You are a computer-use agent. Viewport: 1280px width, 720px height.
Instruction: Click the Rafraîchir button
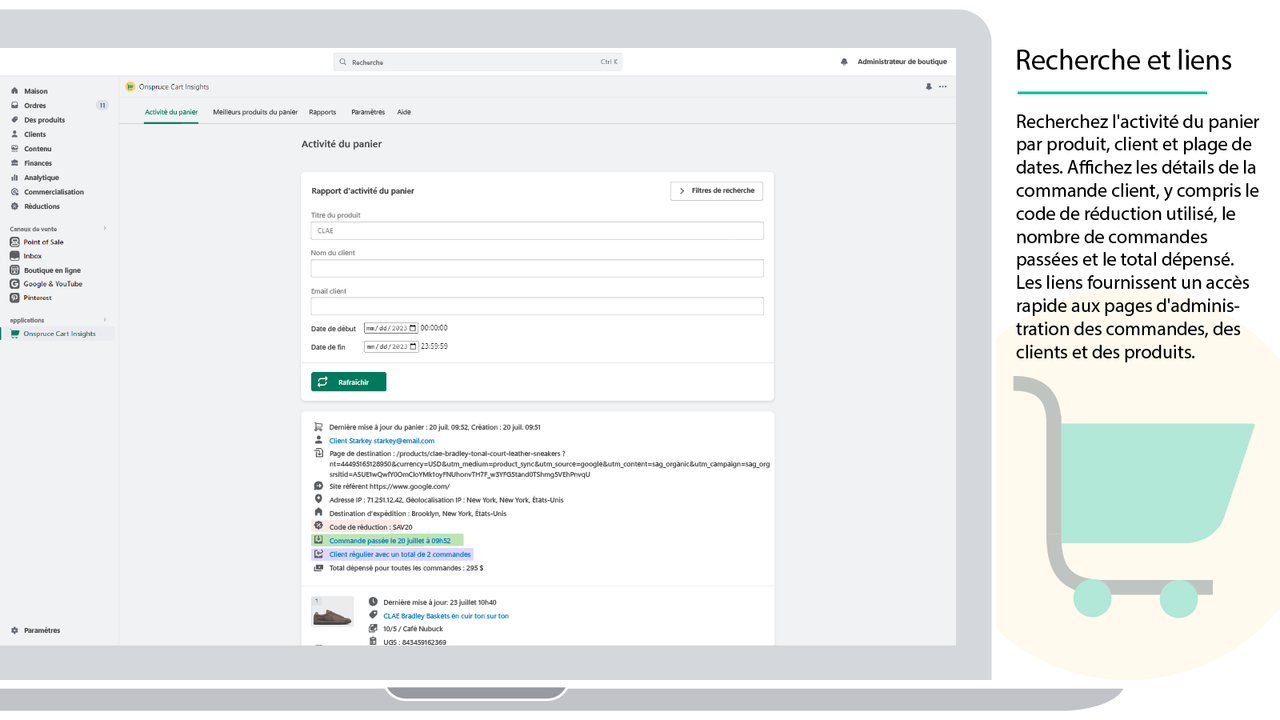pyautogui.click(x=348, y=382)
